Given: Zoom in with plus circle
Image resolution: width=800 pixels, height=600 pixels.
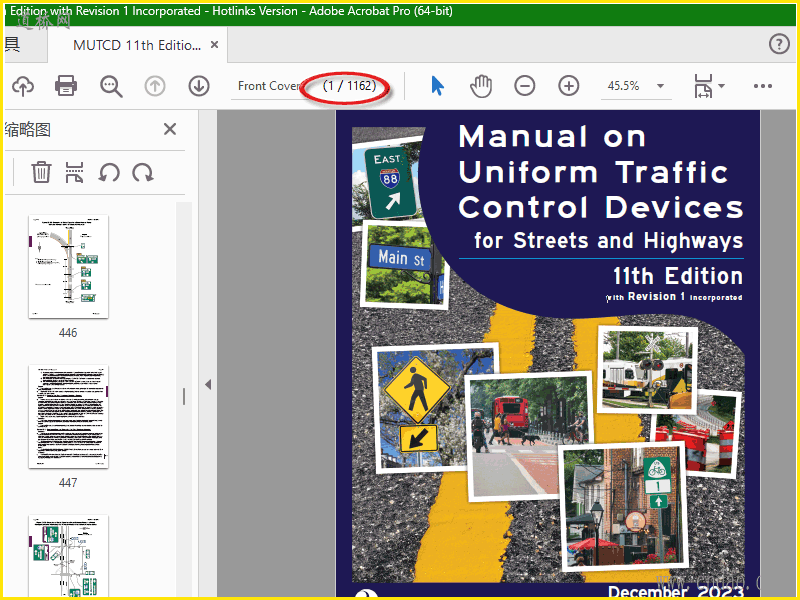Looking at the screenshot, I should (568, 86).
